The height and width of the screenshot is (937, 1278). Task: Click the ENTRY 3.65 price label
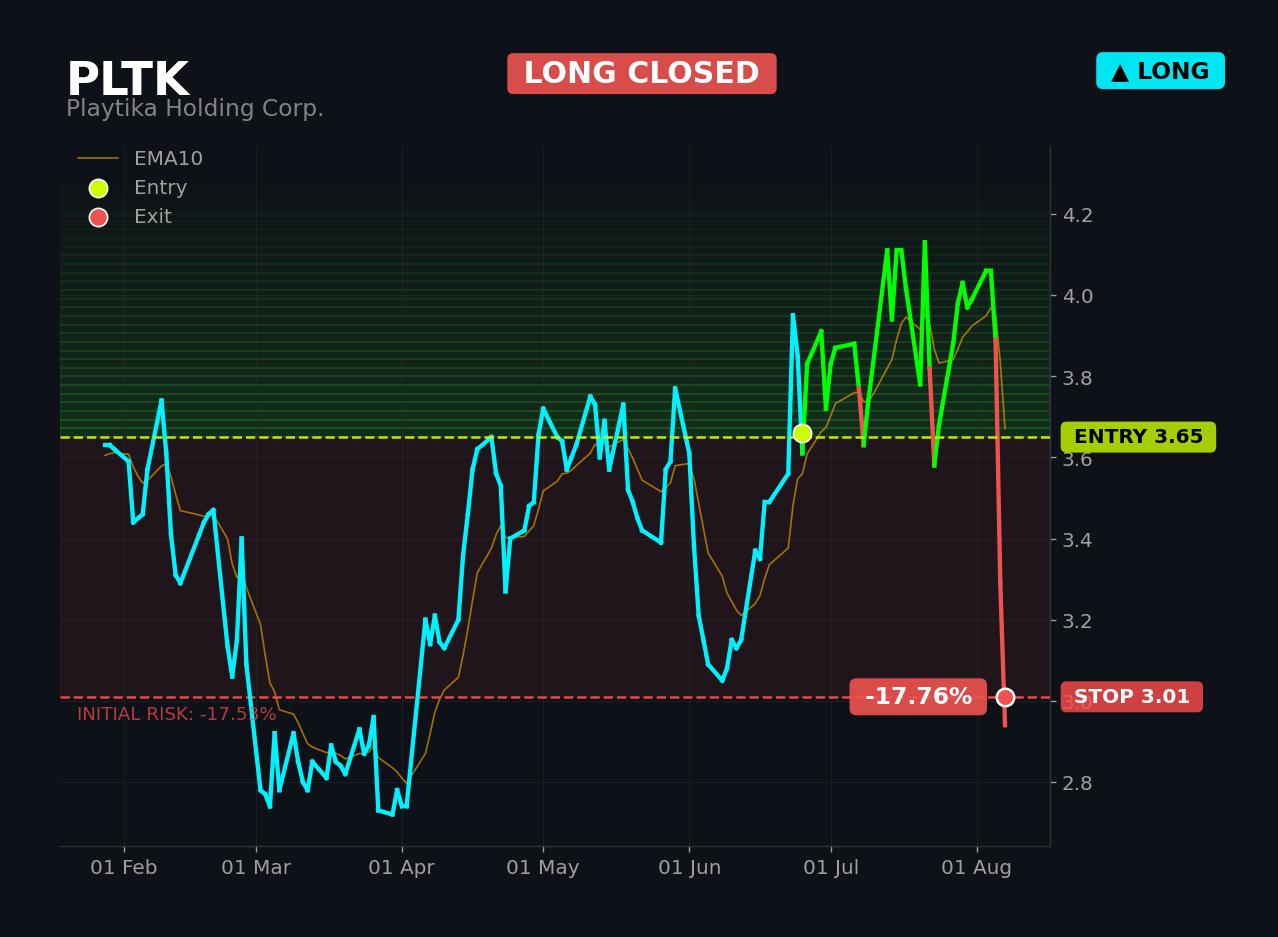[1138, 437]
